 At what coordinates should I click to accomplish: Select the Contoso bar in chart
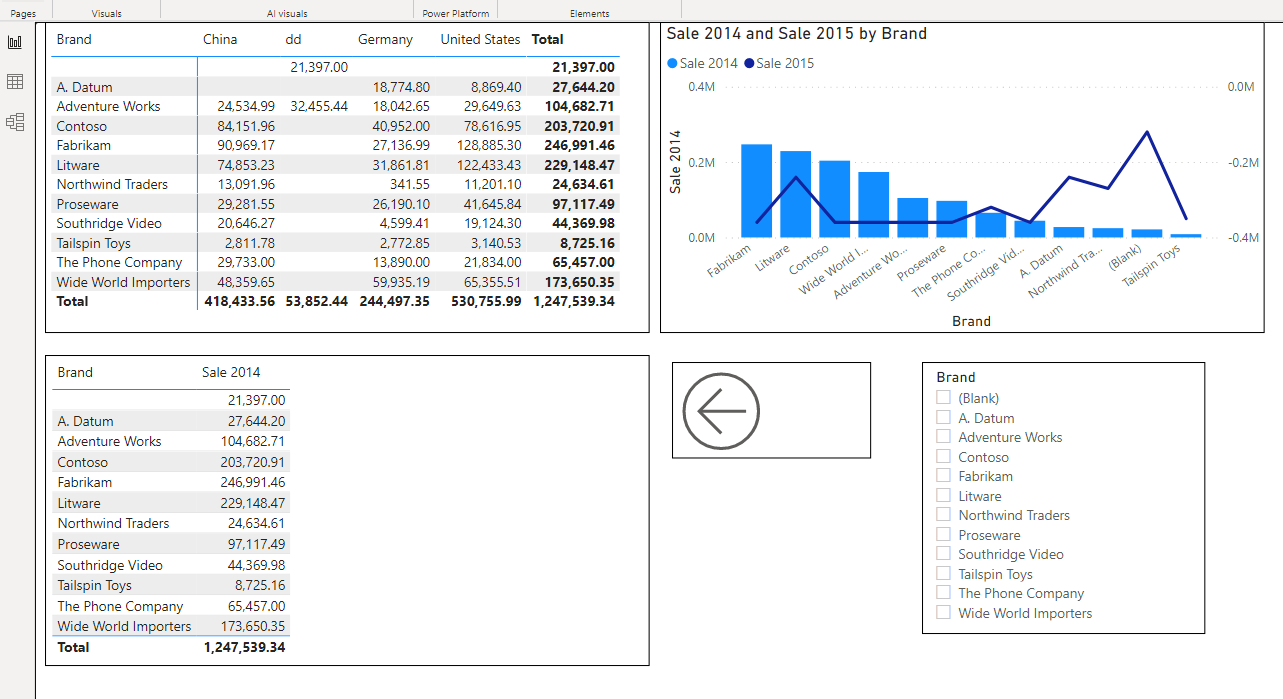tap(834, 199)
